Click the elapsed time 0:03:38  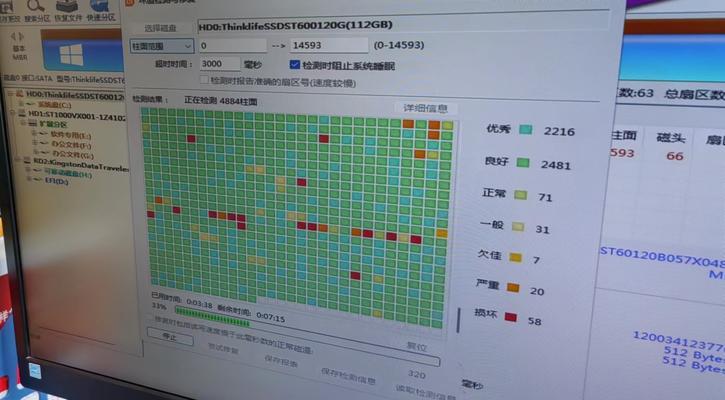pos(199,304)
